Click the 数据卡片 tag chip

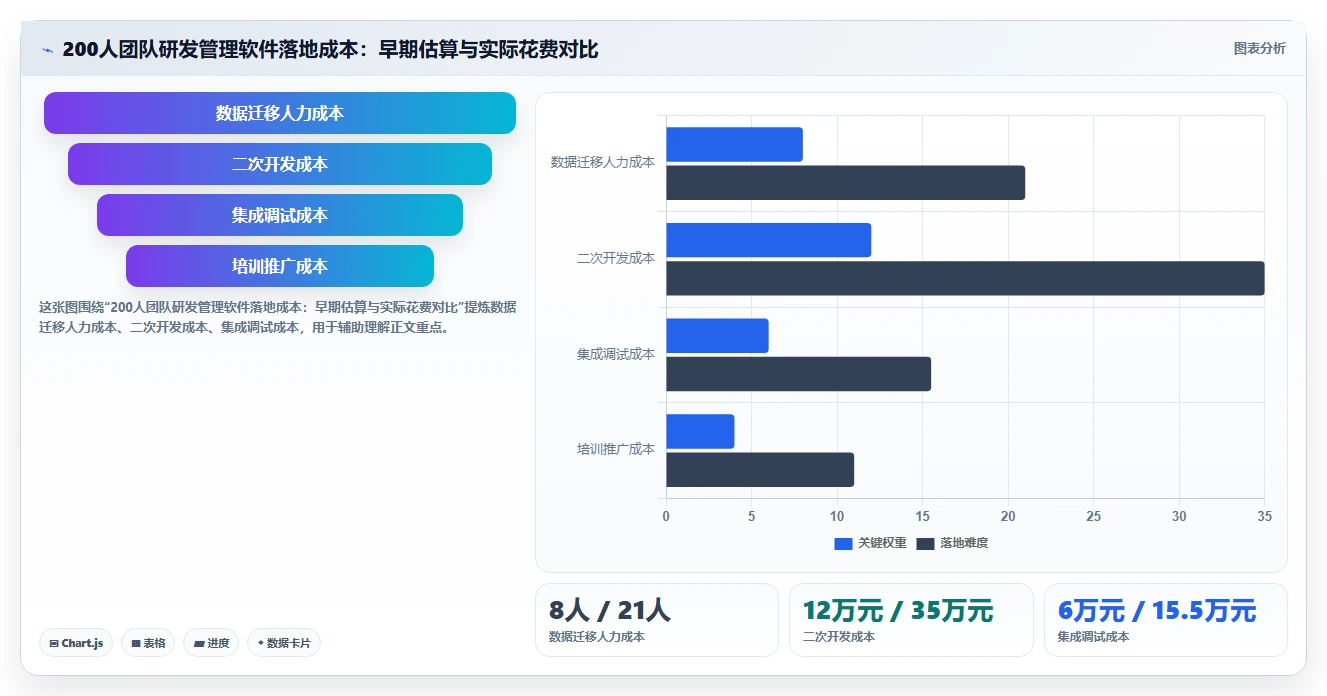point(284,643)
